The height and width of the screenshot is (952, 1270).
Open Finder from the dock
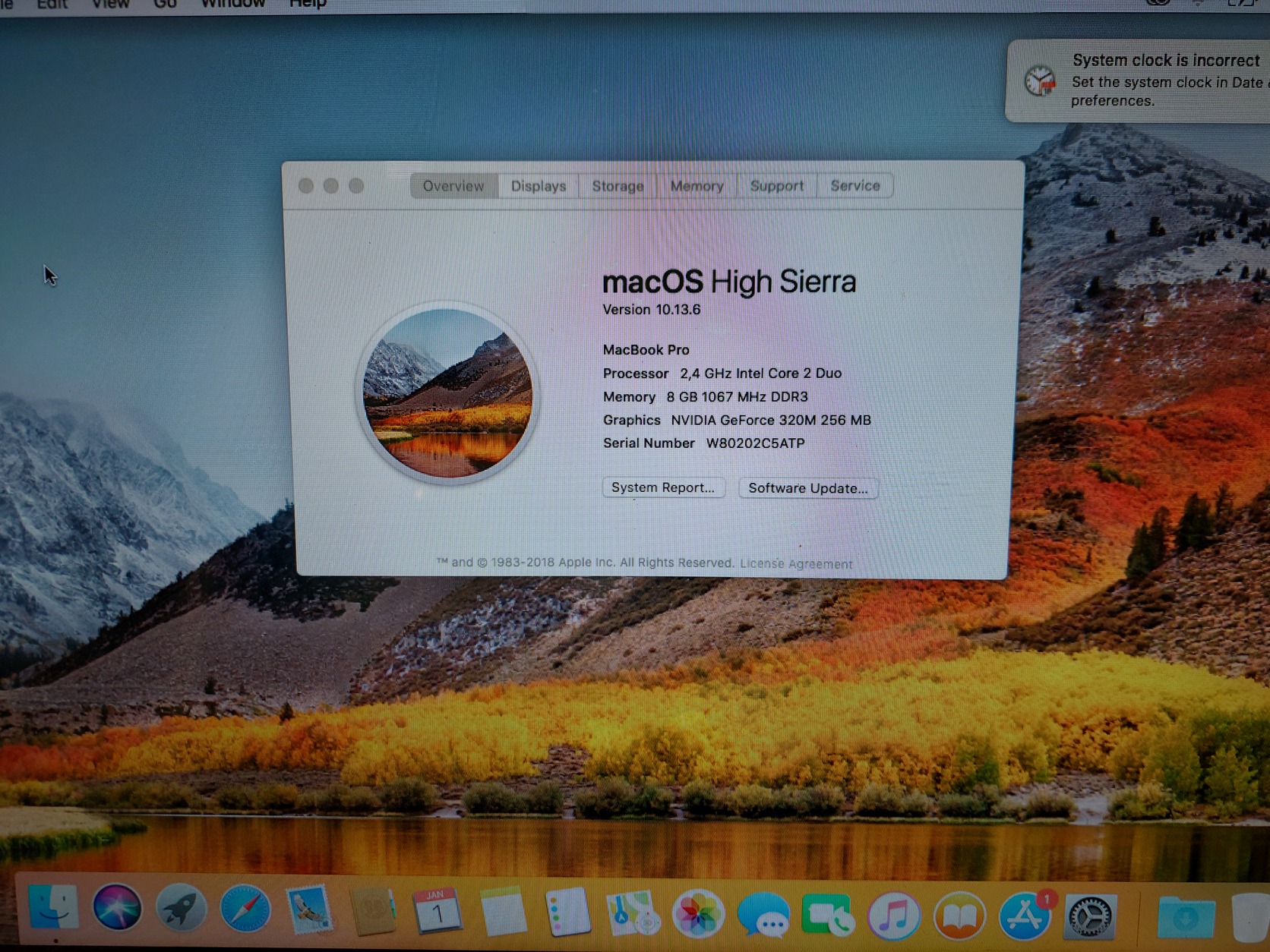pyautogui.click(x=53, y=908)
